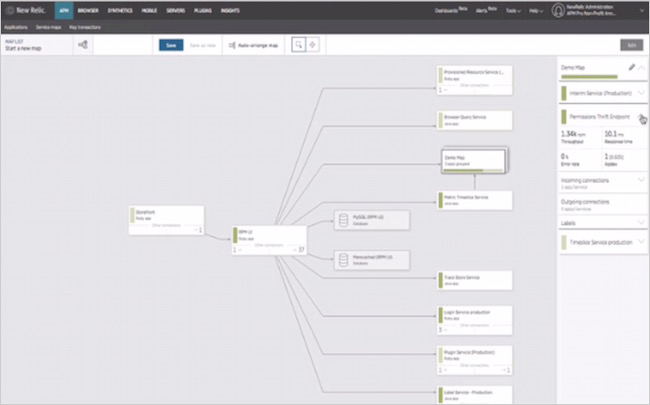Select the RPM UI node
Screen dimensions: 650x405
coord(269,240)
